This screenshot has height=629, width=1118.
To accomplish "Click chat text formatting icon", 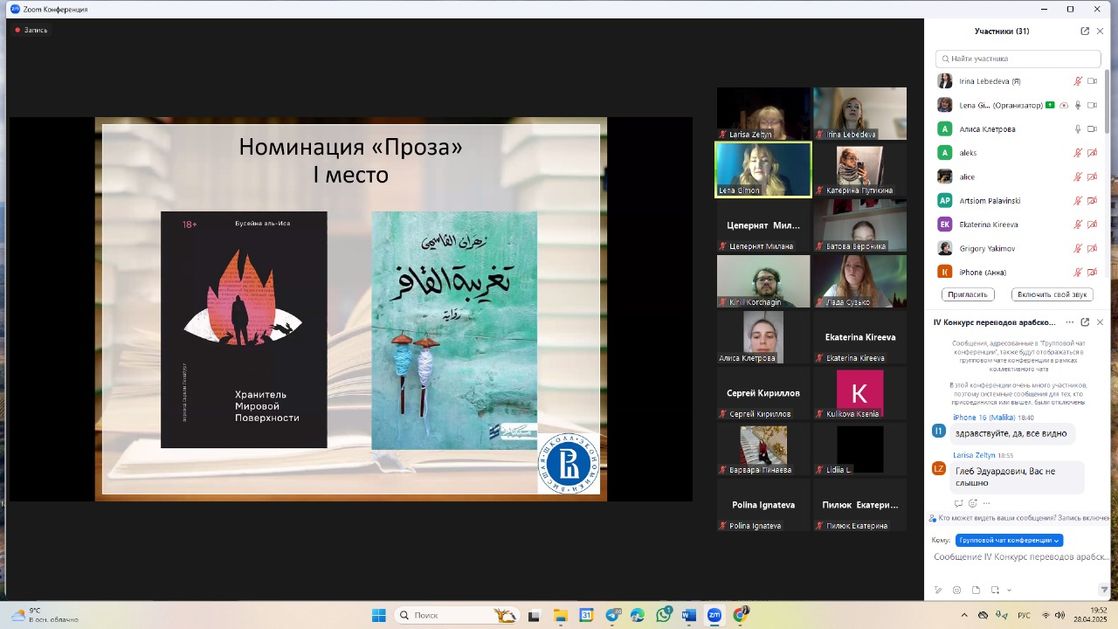I will (938, 590).
